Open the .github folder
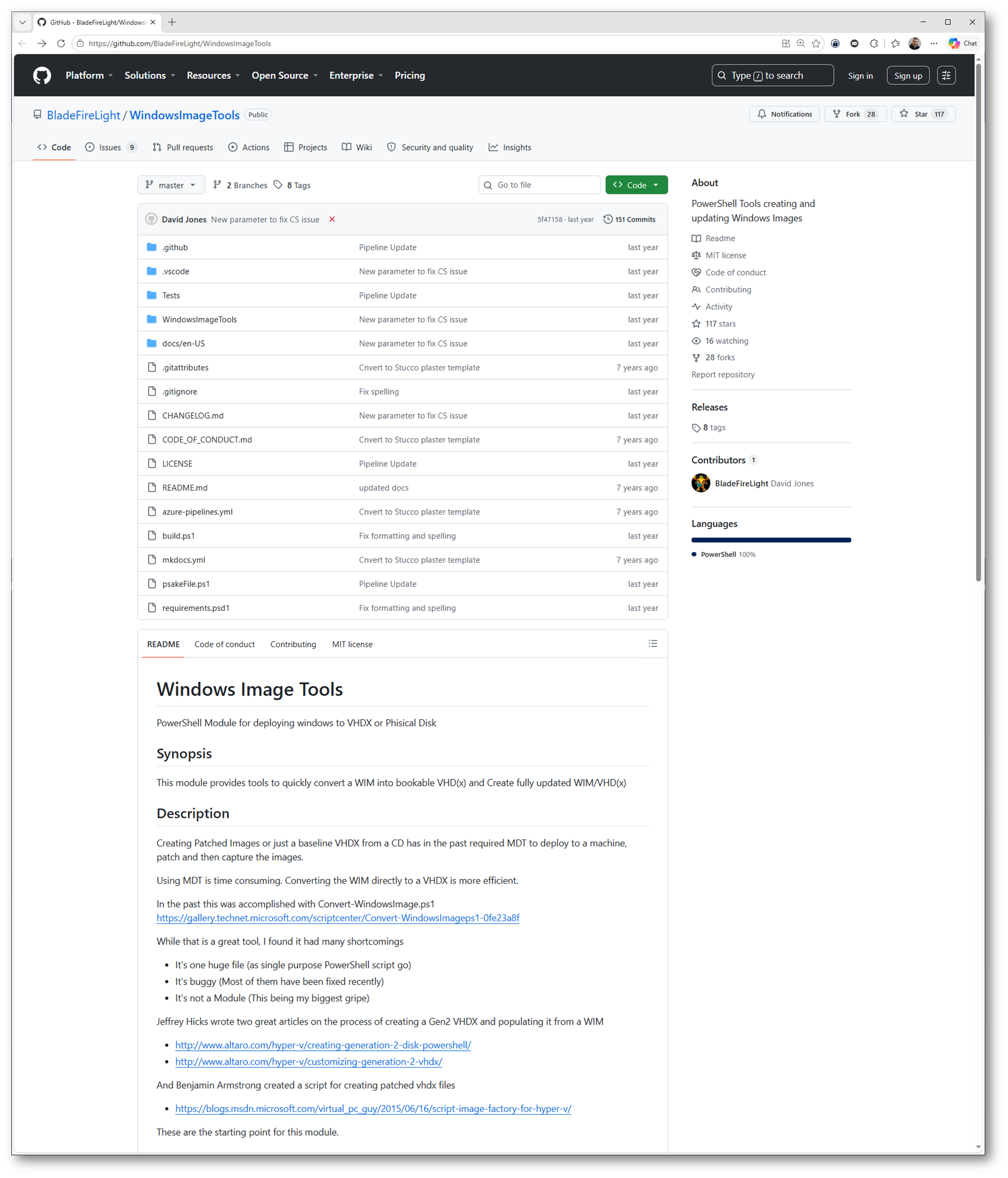Screen dimensions: 1008x1178 pyautogui.click(x=175, y=248)
